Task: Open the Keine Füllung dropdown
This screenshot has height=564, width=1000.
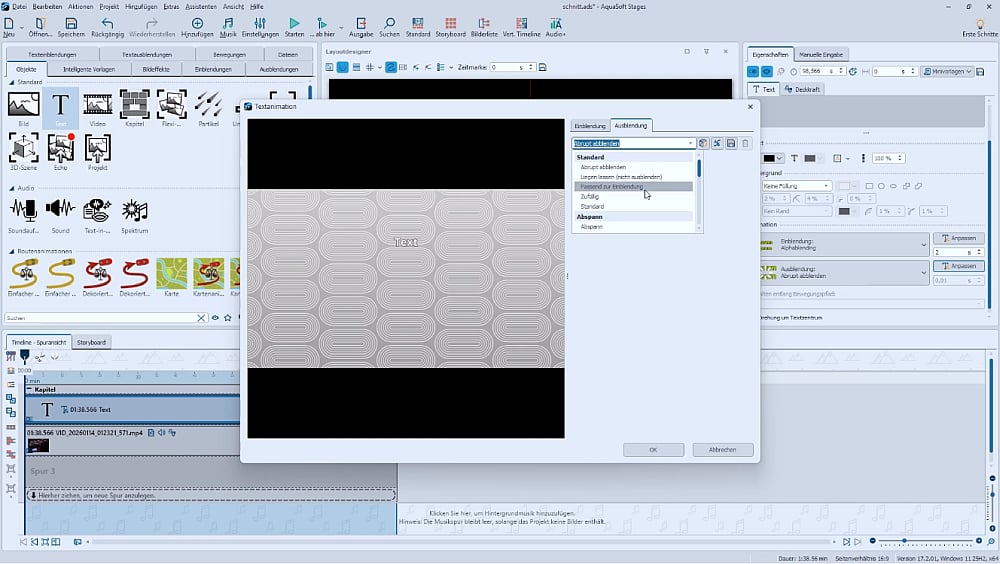Action: coord(796,186)
